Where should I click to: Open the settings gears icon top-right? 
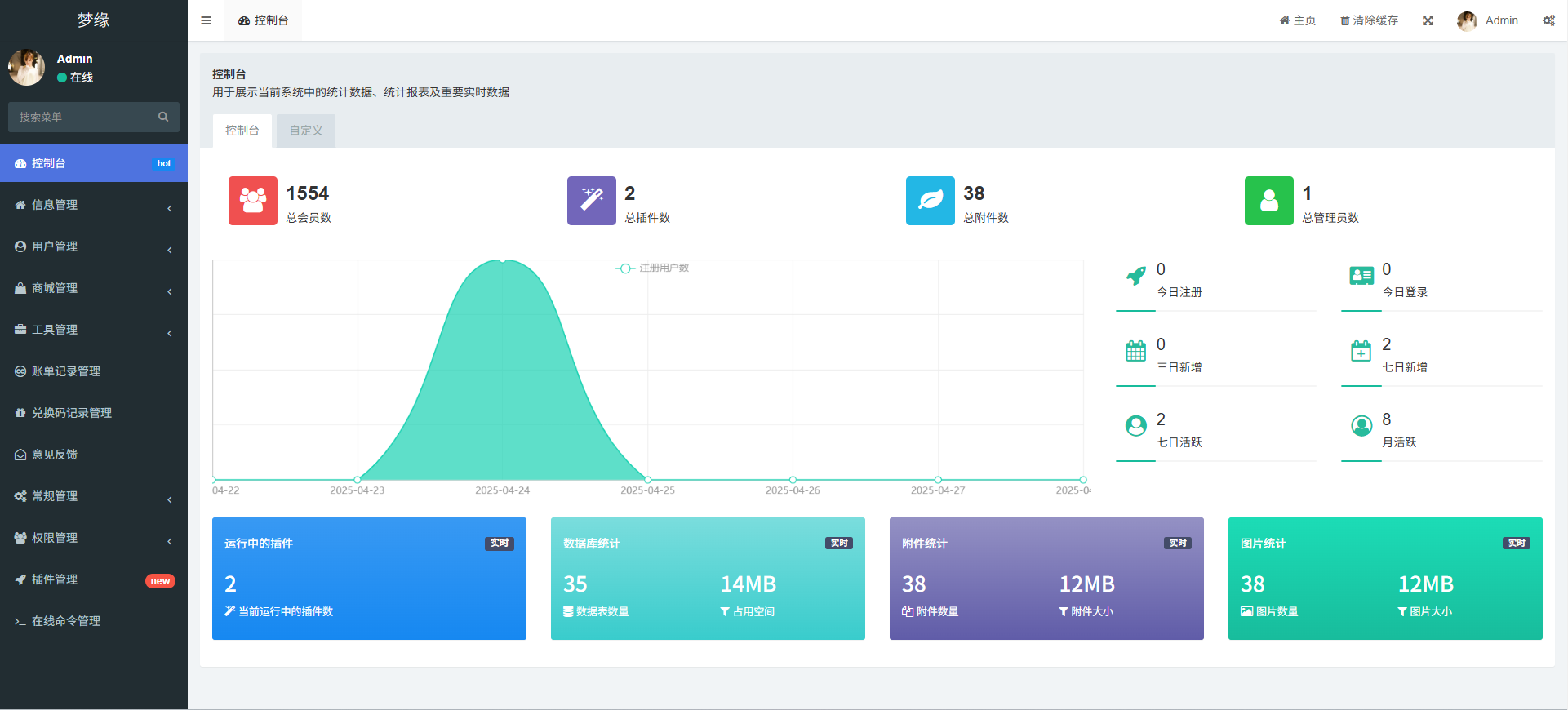1548,20
